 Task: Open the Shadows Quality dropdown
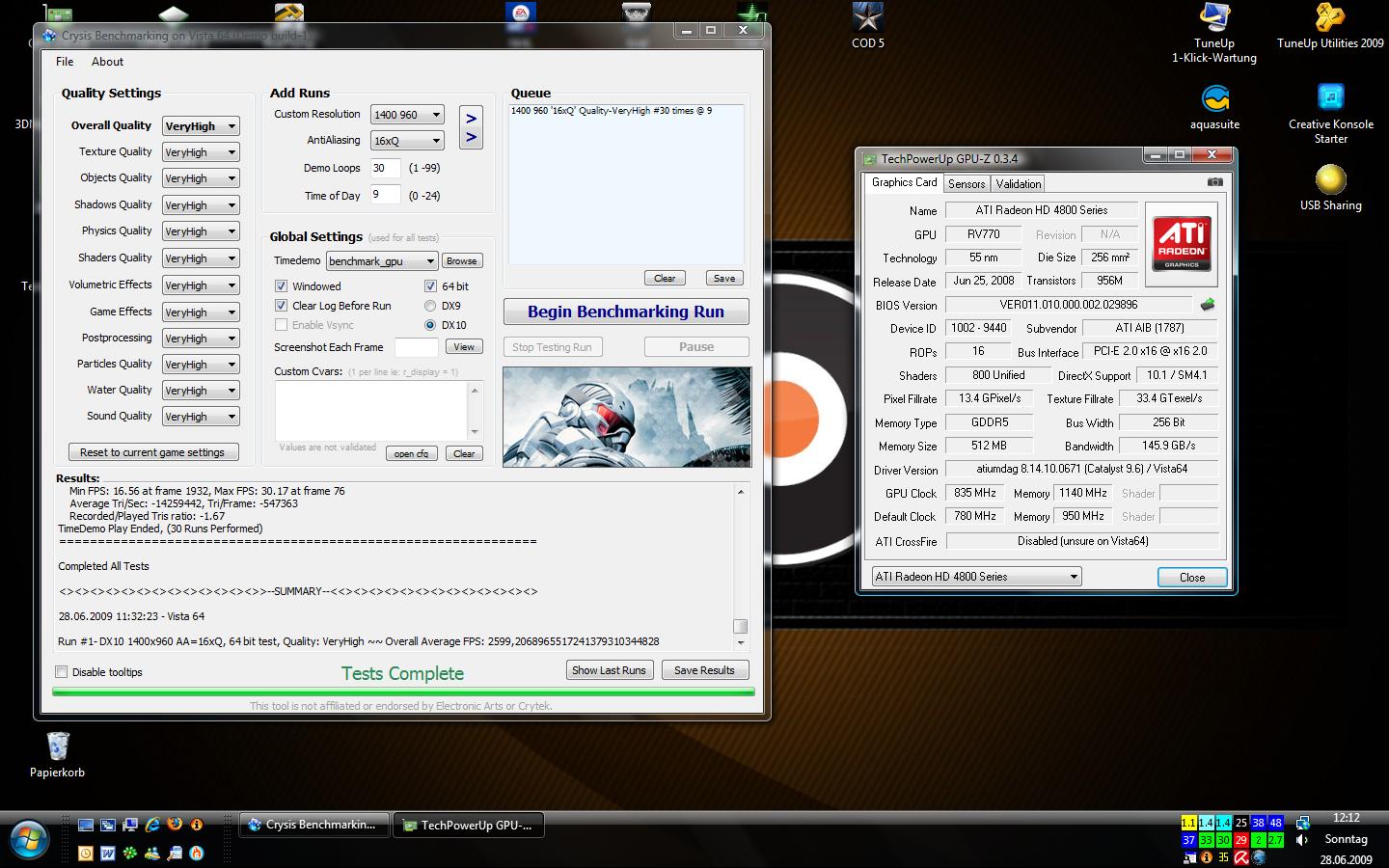[200, 205]
